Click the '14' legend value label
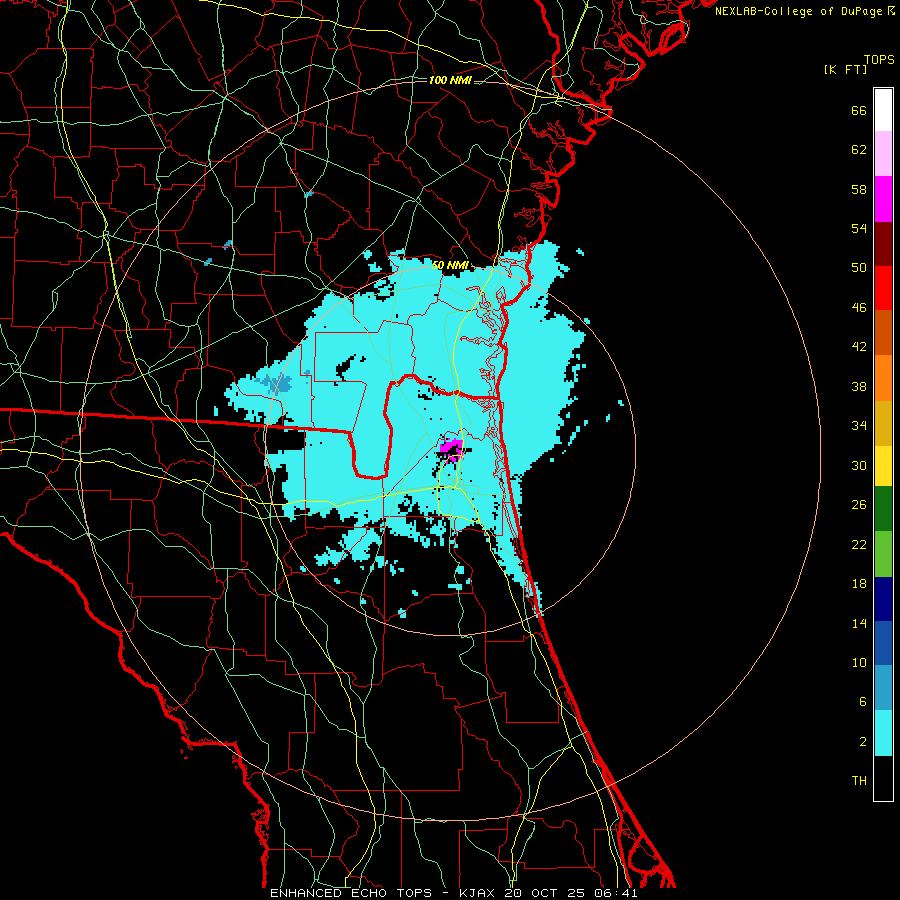The image size is (900, 900). [x=859, y=623]
